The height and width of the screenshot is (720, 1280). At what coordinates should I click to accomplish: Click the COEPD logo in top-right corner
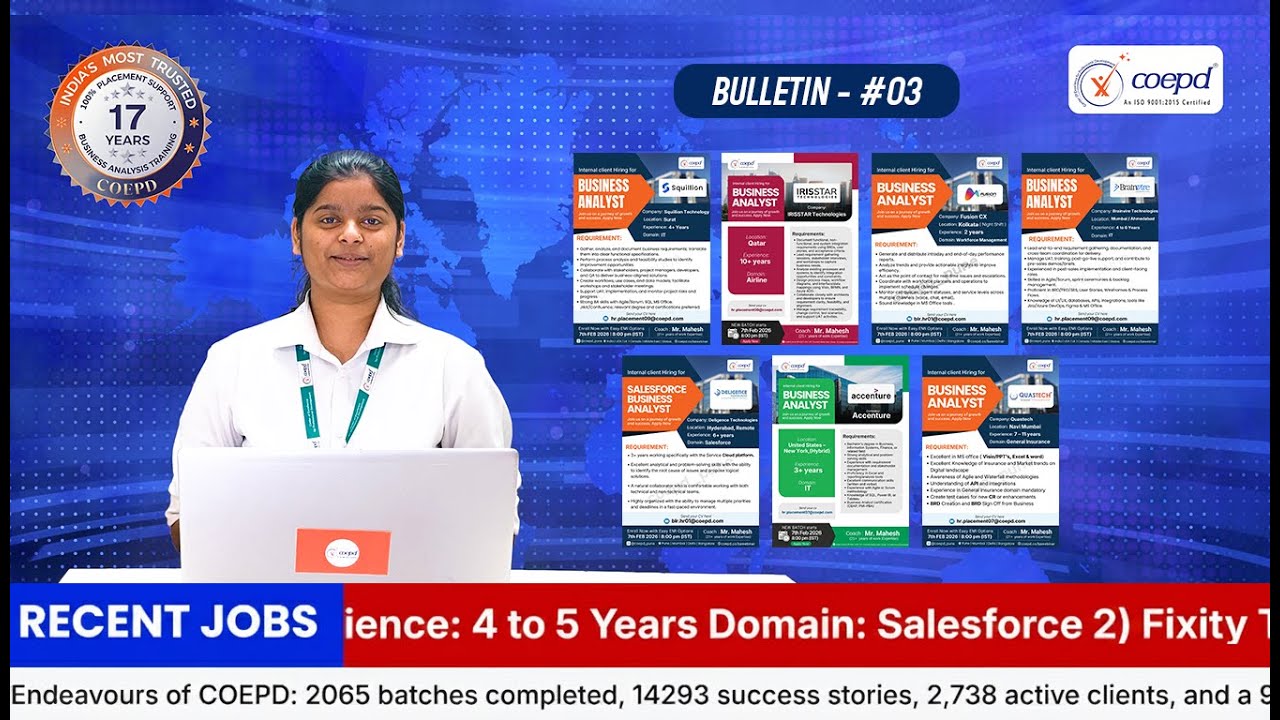pos(1145,79)
